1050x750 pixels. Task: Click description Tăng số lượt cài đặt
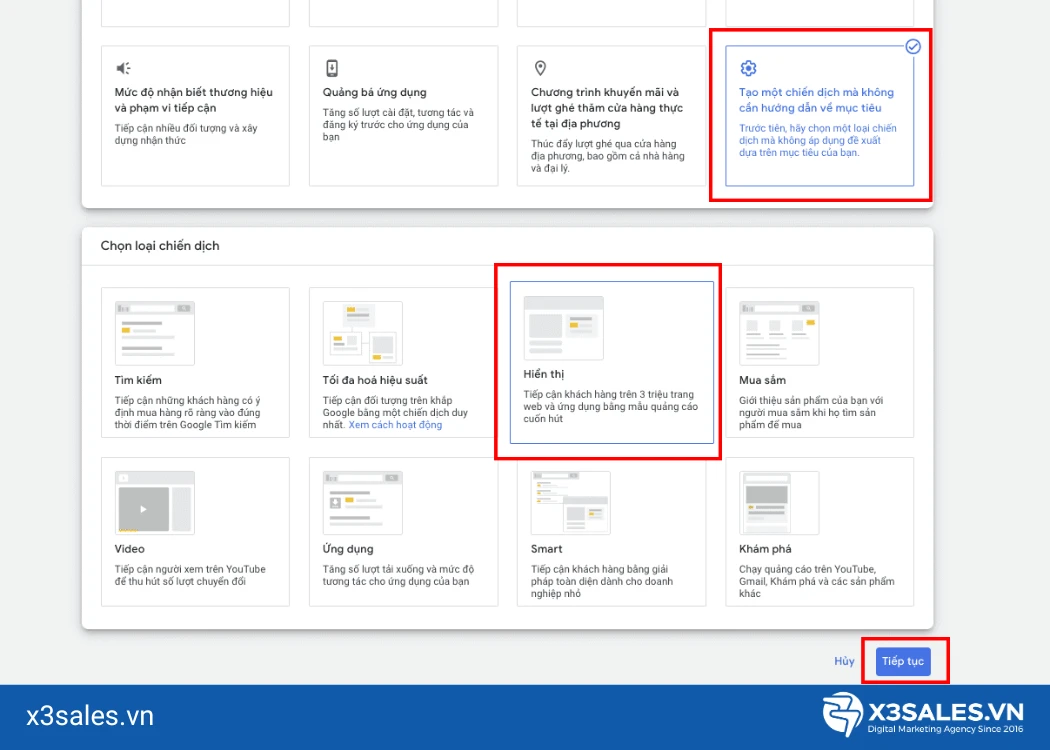pos(398,125)
